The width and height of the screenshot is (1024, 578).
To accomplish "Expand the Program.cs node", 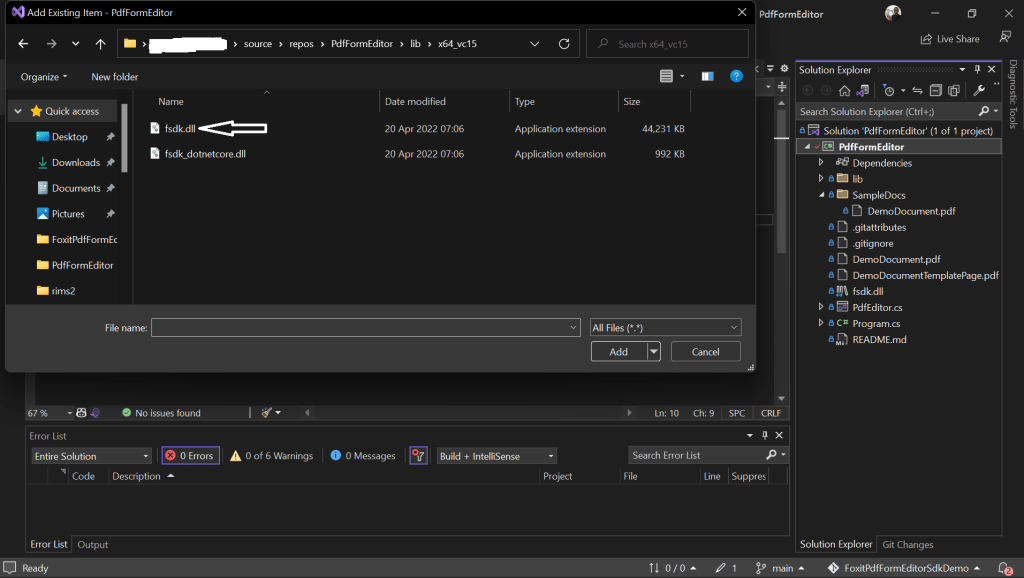I will click(x=821, y=323).
